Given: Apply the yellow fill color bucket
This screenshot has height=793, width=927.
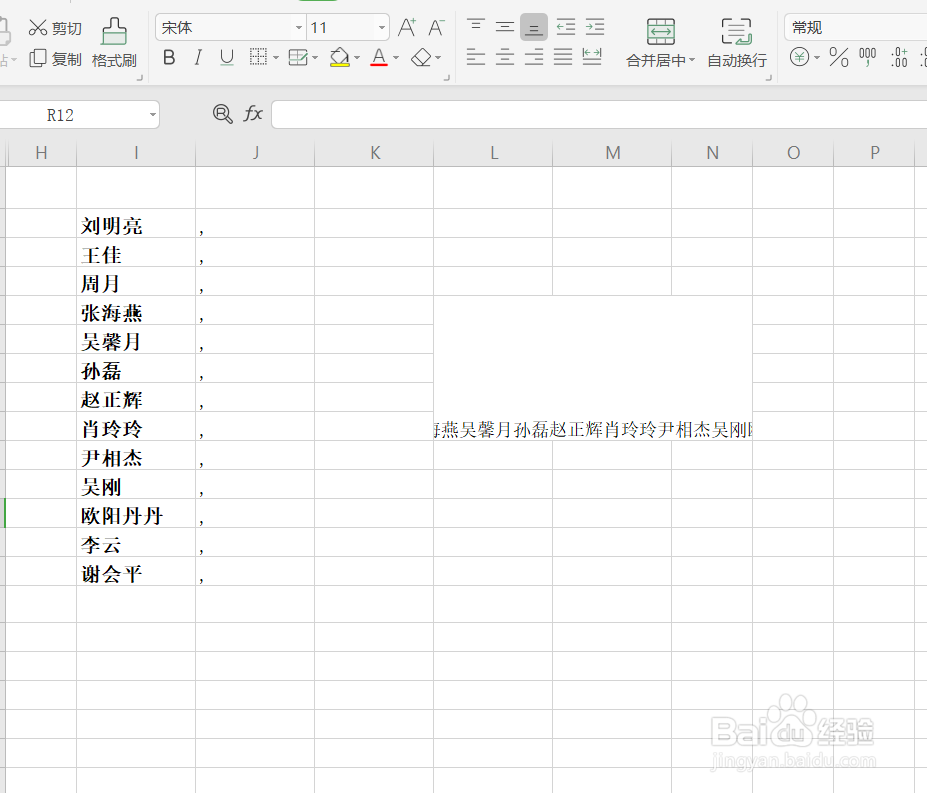Looking at the screenshot, I should 340,57.
